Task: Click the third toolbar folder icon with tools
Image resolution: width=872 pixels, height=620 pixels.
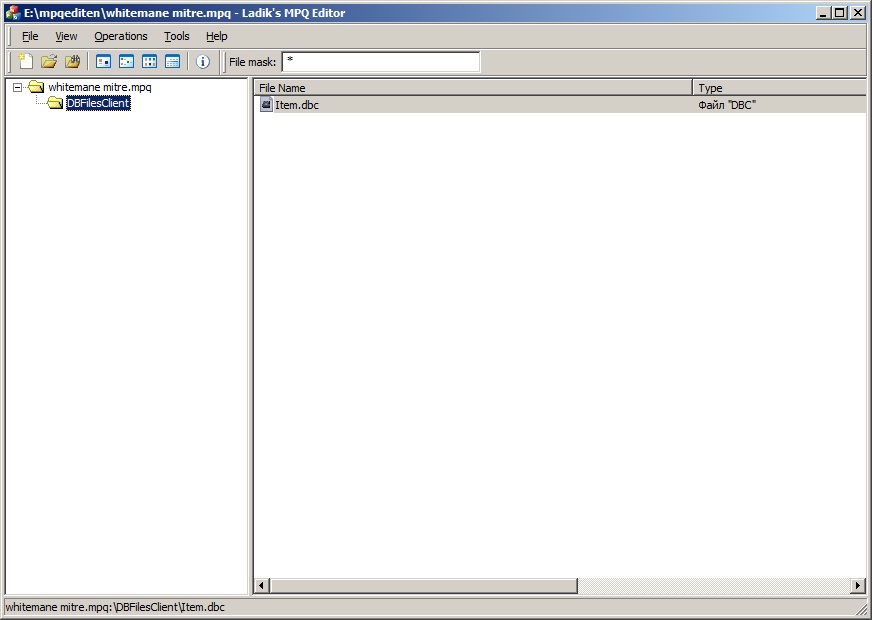Action: [x=72, y=62]
